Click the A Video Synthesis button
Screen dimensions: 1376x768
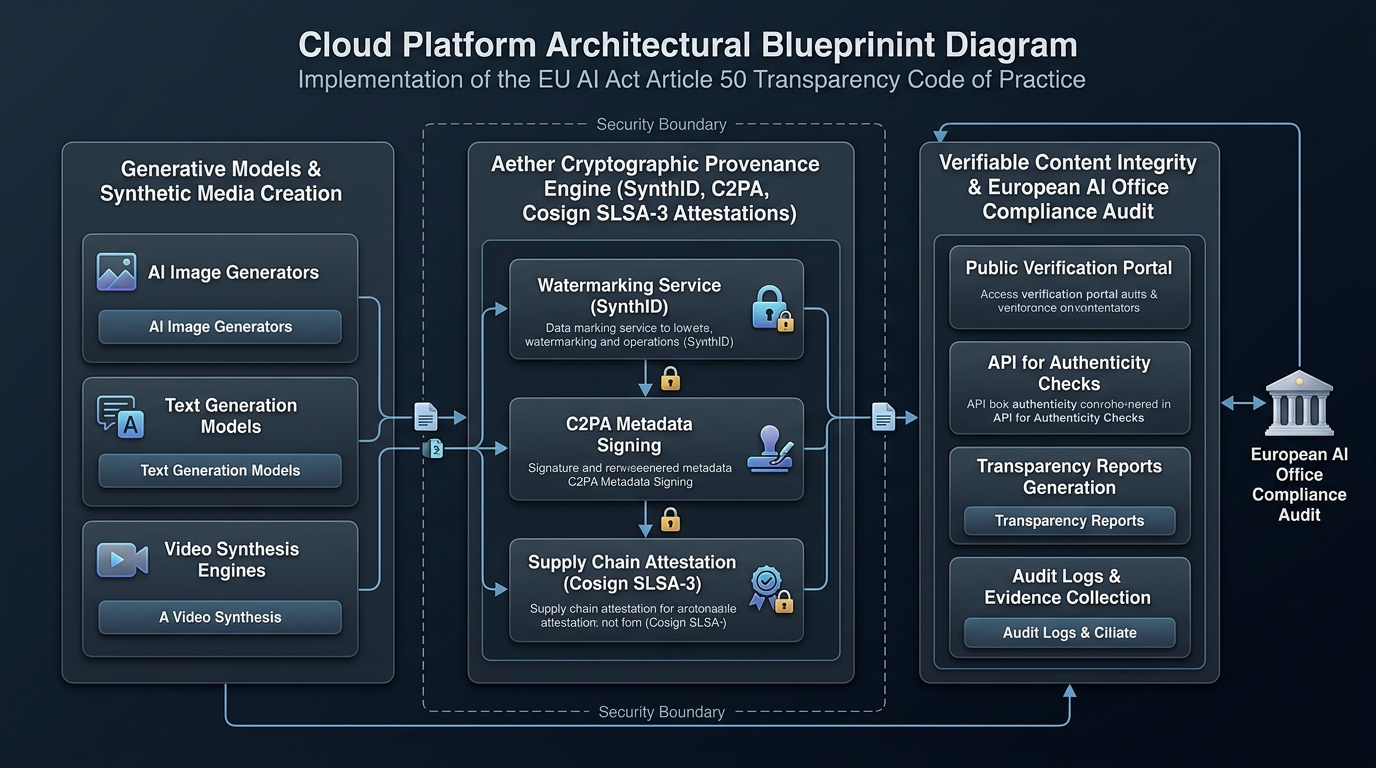220,617
